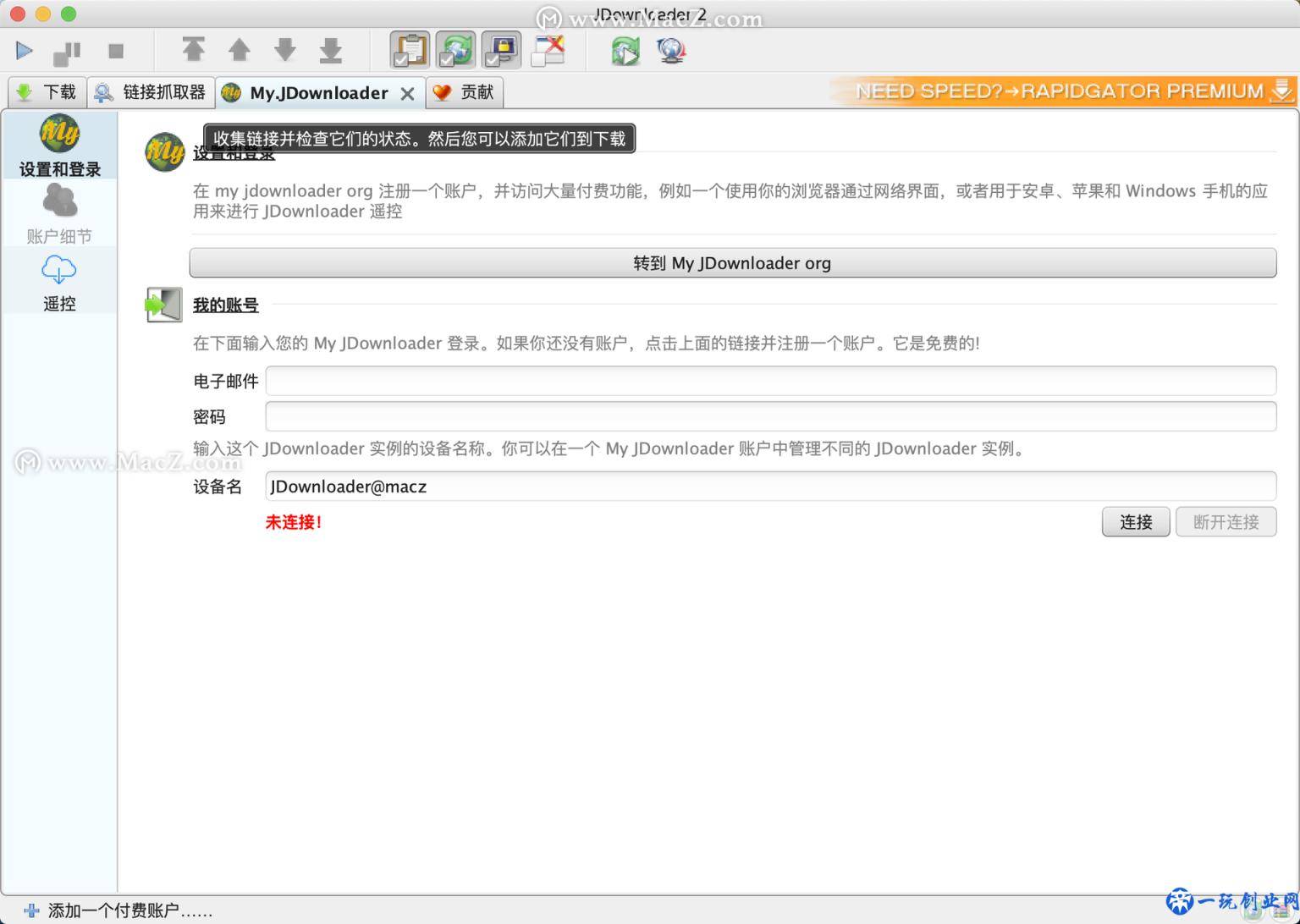
Task: Open the 链接抓取器 tab
Action: [x=151, y=91]
